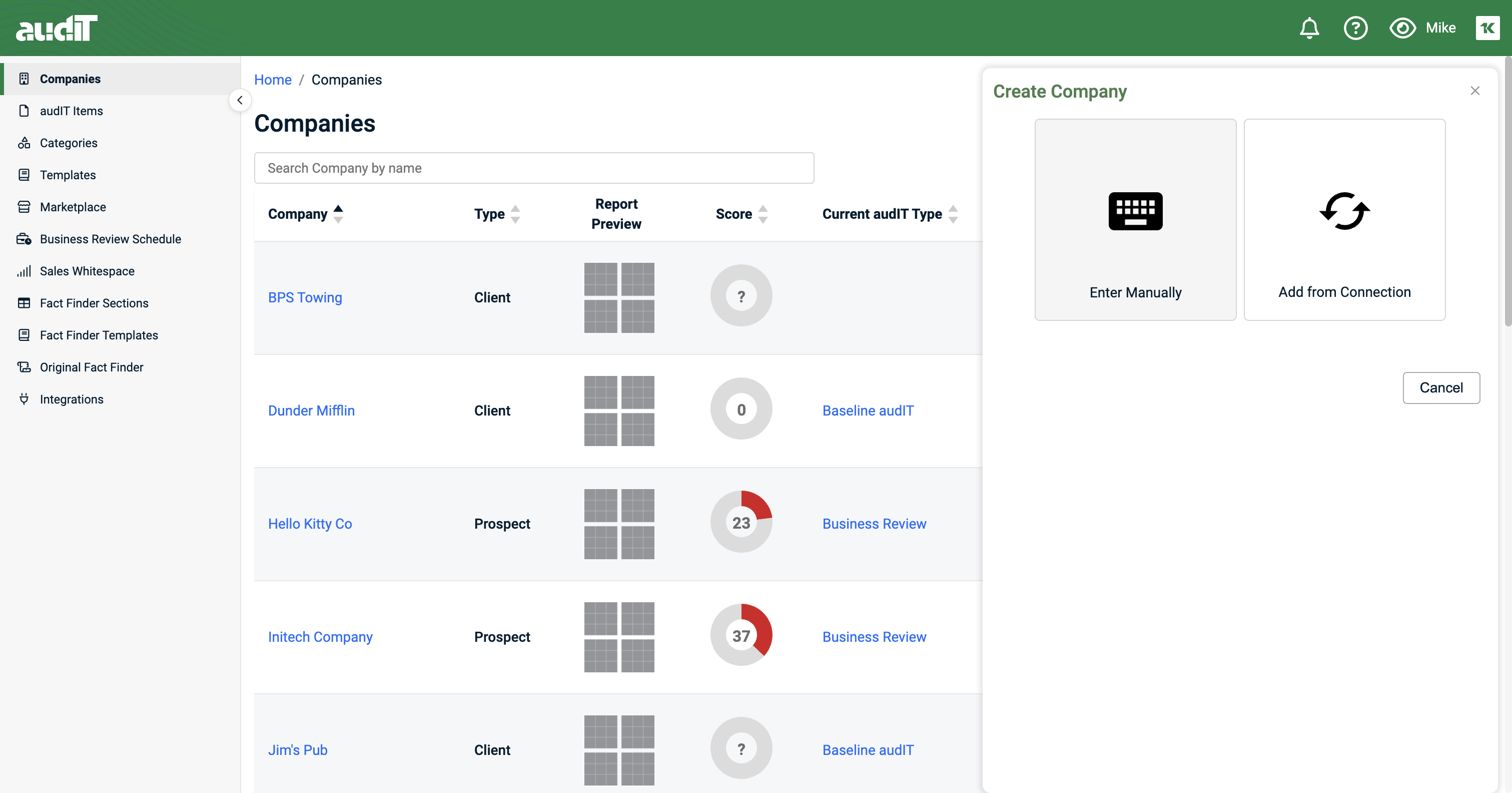1512x793 pixels.
Task: Click the Marketplace storefront icon
Action: (x=24, y=207)
